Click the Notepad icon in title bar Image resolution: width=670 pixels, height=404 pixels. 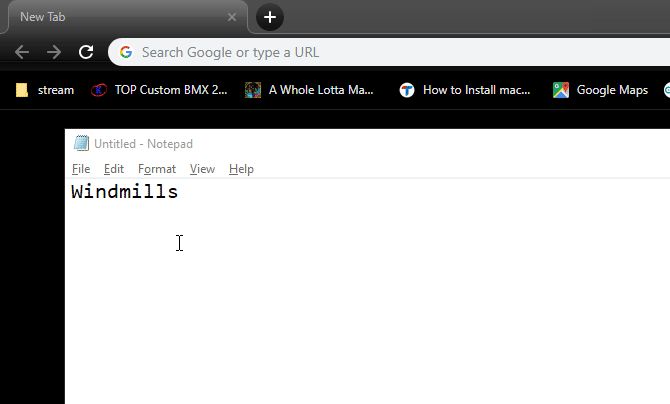81,144
